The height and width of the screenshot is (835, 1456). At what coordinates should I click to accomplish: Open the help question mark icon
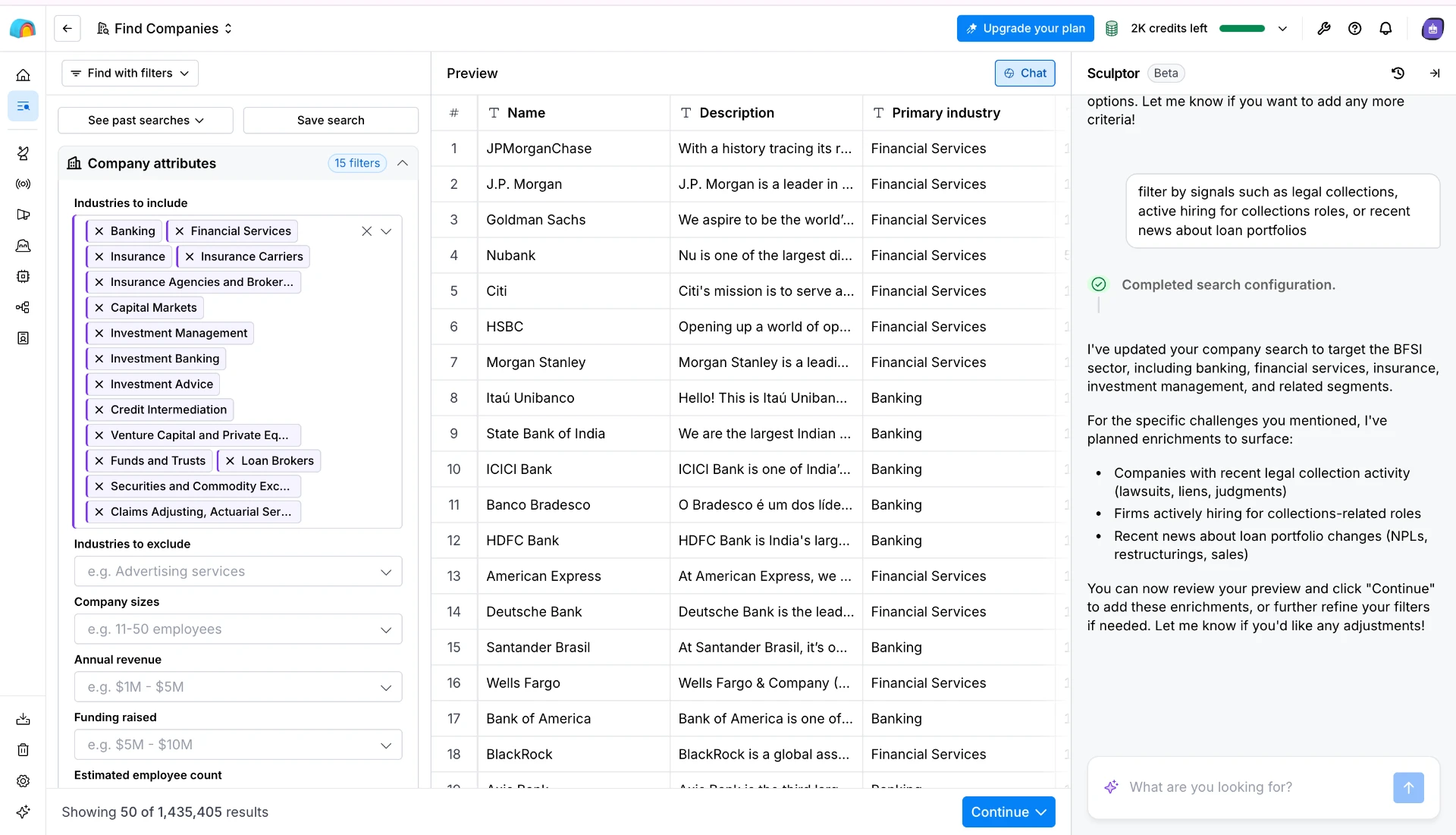point(1355,29)
